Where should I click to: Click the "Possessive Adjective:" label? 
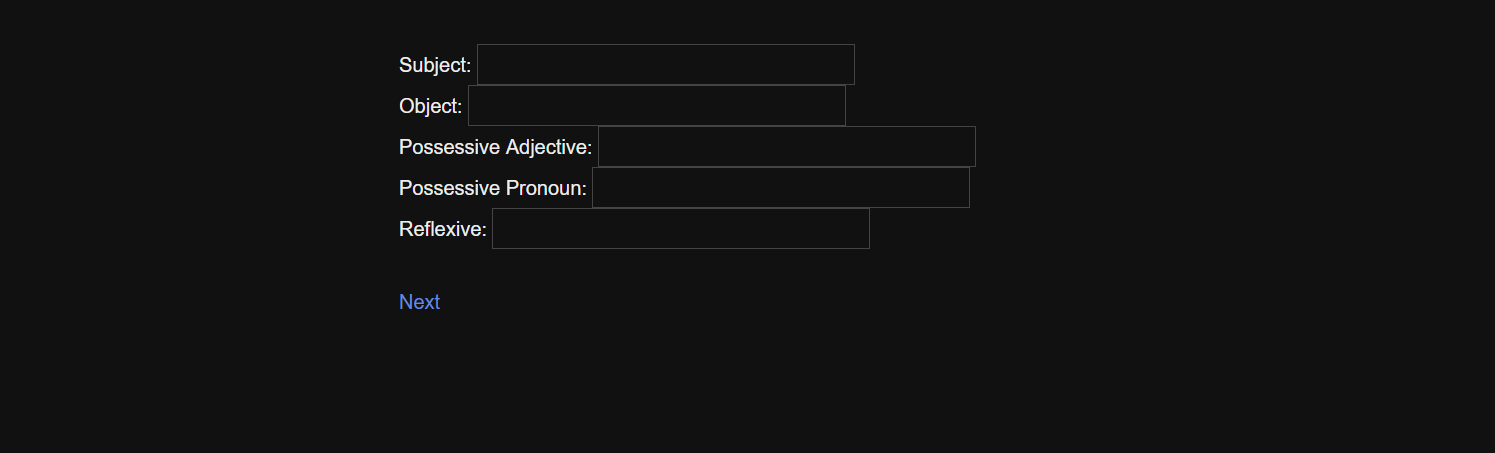495,147
